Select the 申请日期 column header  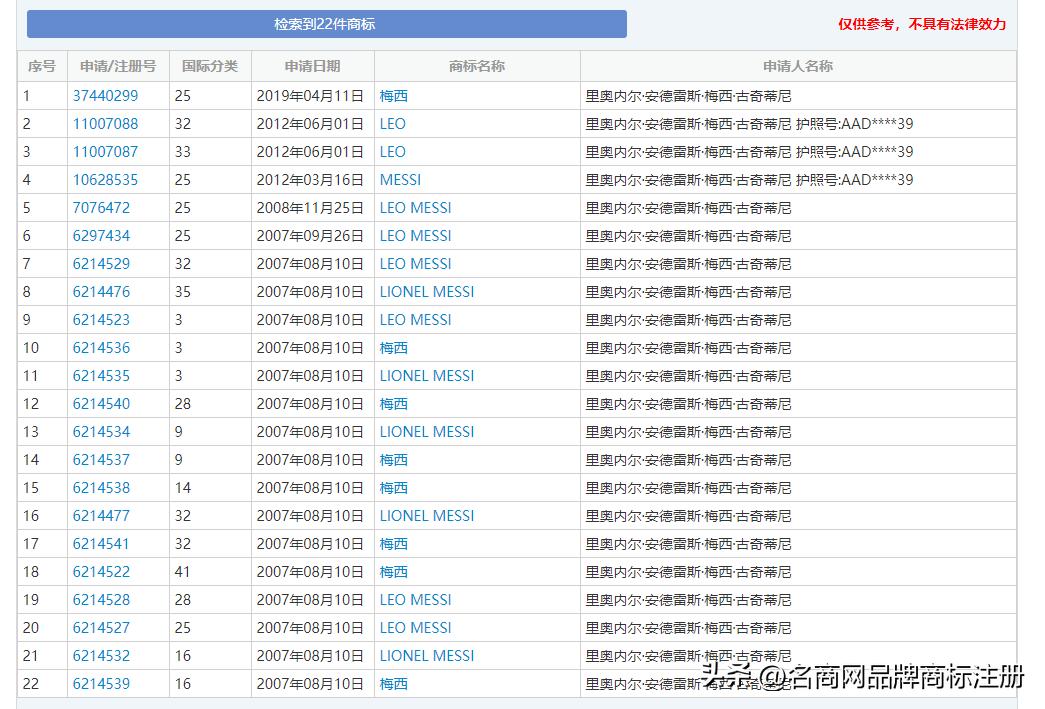(312, 65)
